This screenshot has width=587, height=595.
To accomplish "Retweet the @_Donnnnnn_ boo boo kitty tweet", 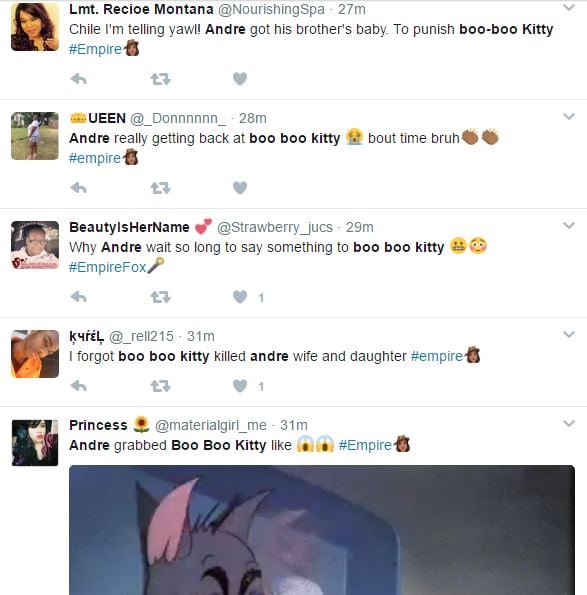I will (161, 188).
